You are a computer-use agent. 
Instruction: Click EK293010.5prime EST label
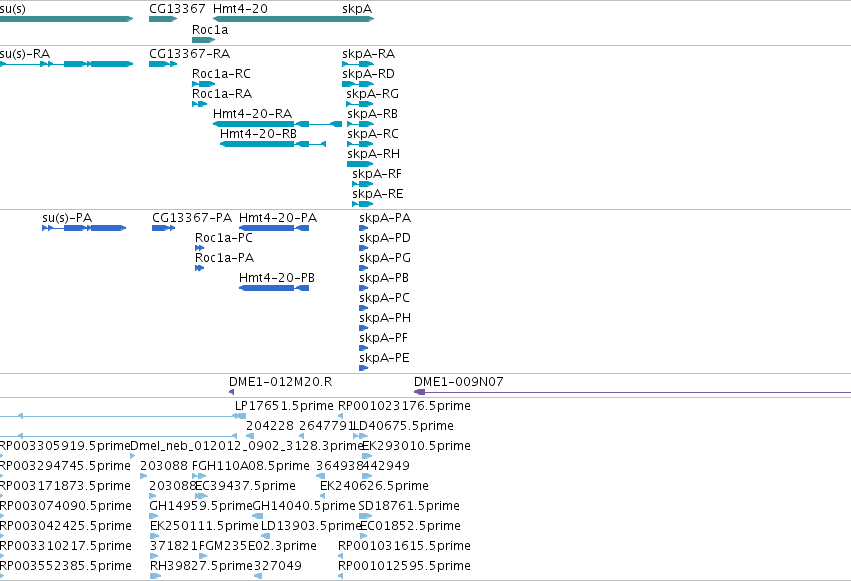tap(416, 446)
